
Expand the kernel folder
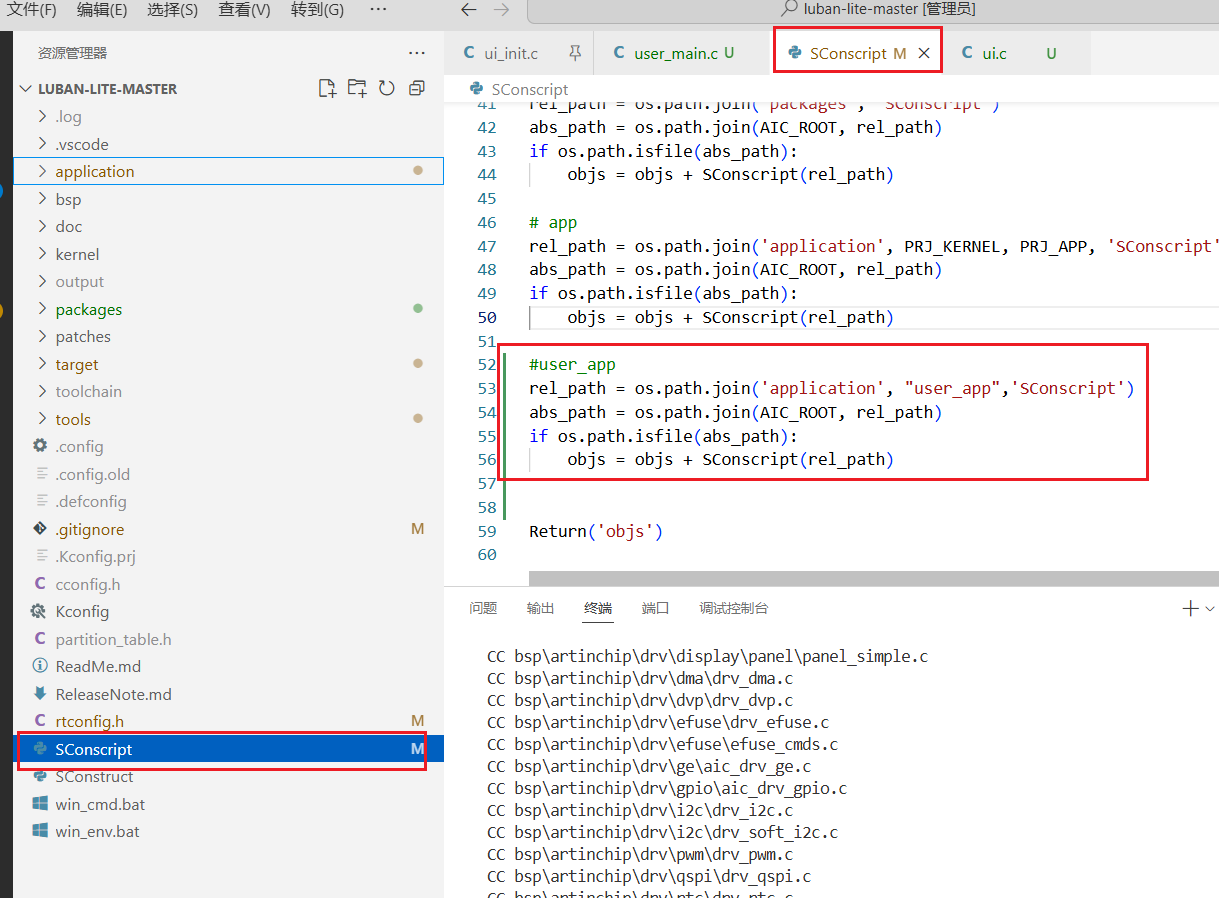pyautogui.click(x=228, y=254)
